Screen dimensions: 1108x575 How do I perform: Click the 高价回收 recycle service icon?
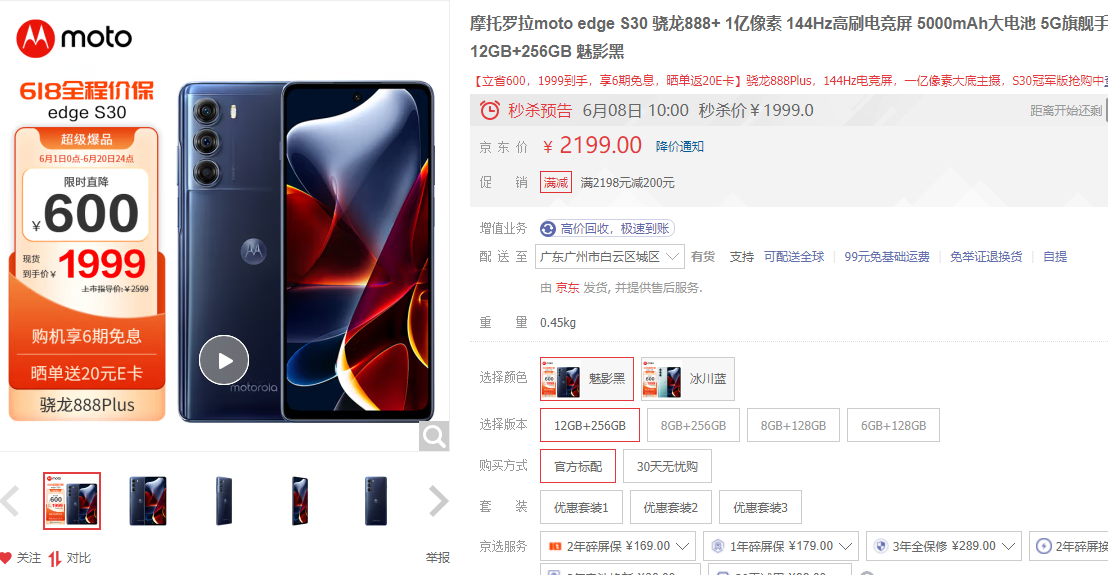pyautogui.click(x=548, y=229)
